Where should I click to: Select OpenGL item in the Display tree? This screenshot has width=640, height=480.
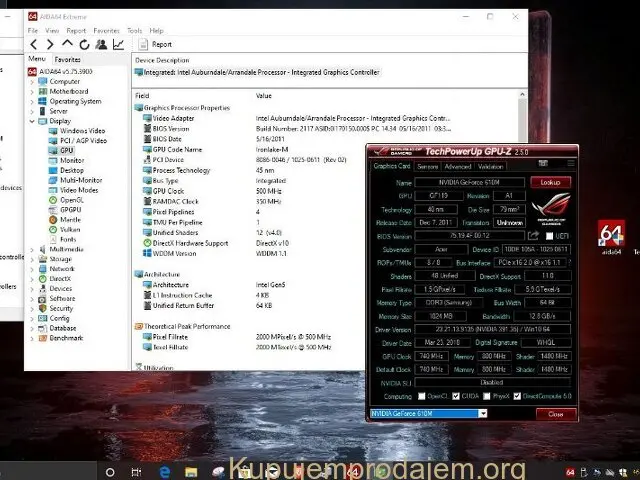click(x=72, y=200)
